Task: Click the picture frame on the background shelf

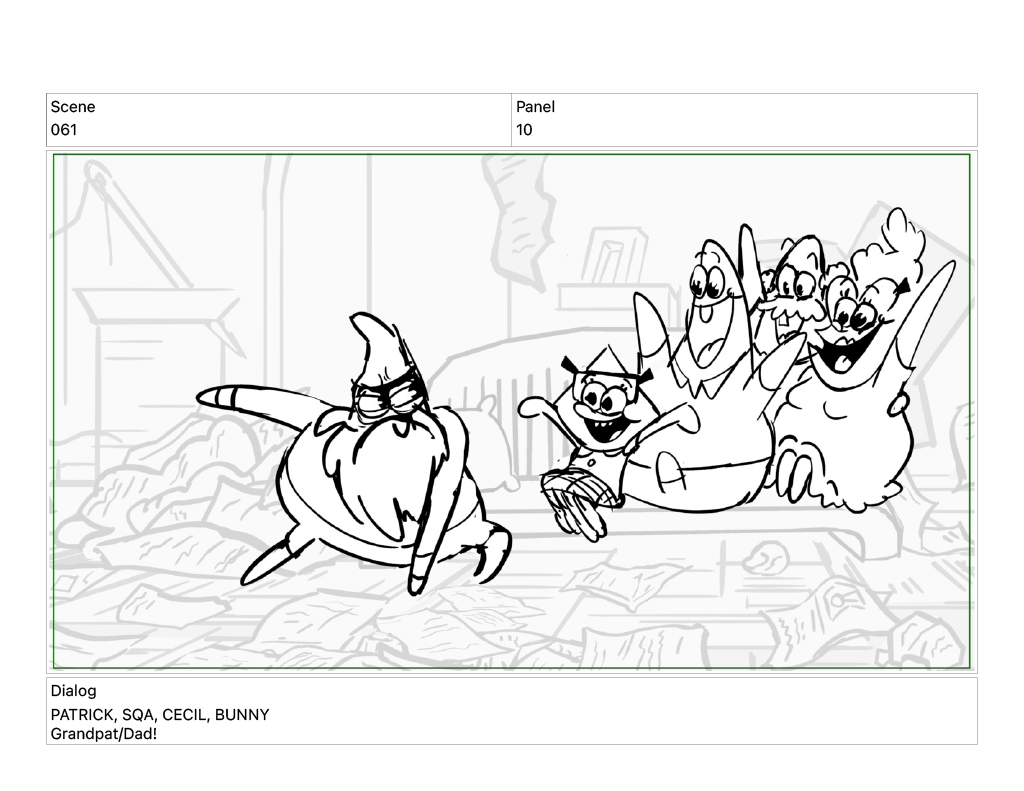Action: pos(612,257)
